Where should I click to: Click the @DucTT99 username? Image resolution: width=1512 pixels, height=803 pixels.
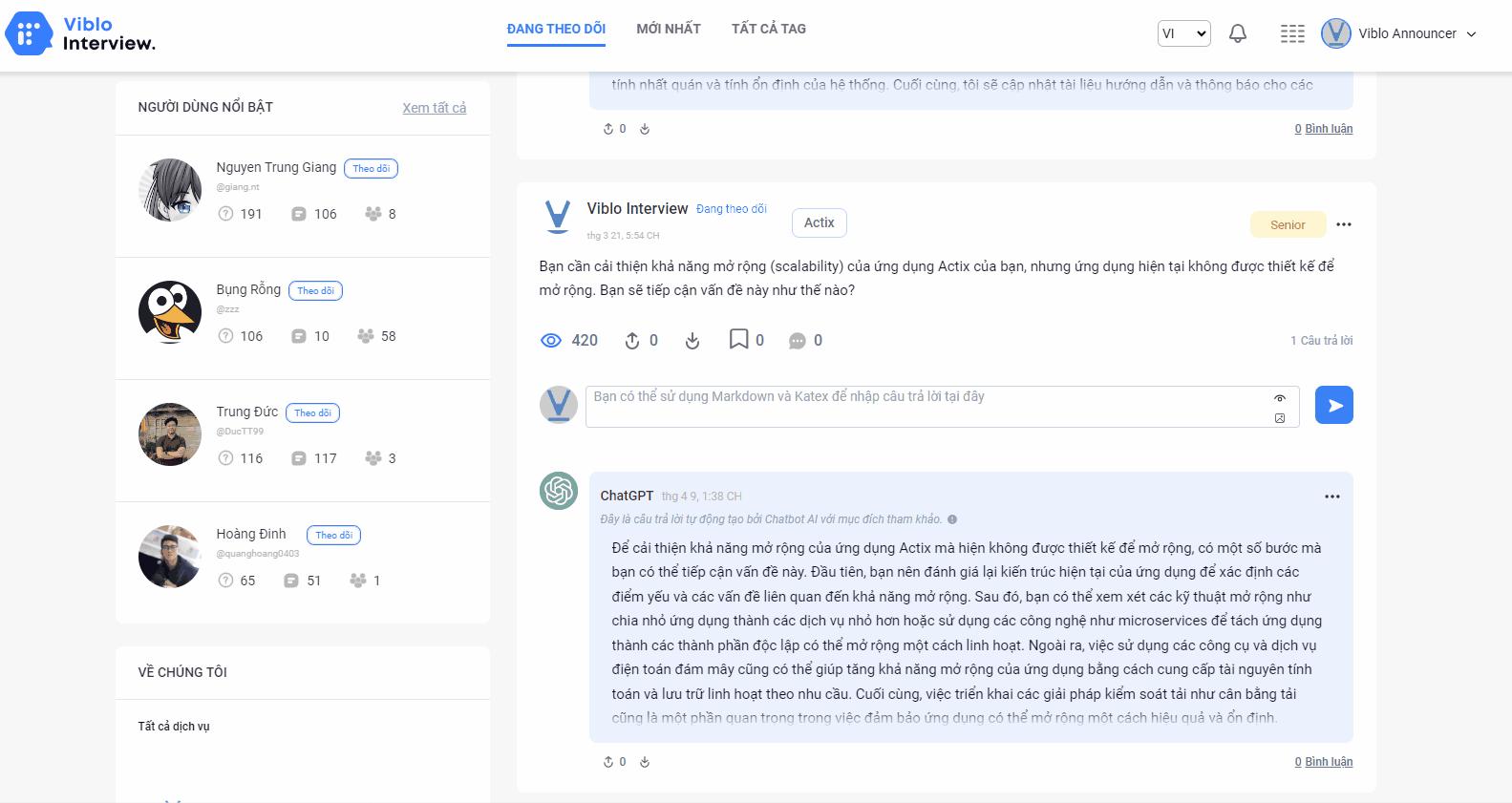tap(240, 432)
